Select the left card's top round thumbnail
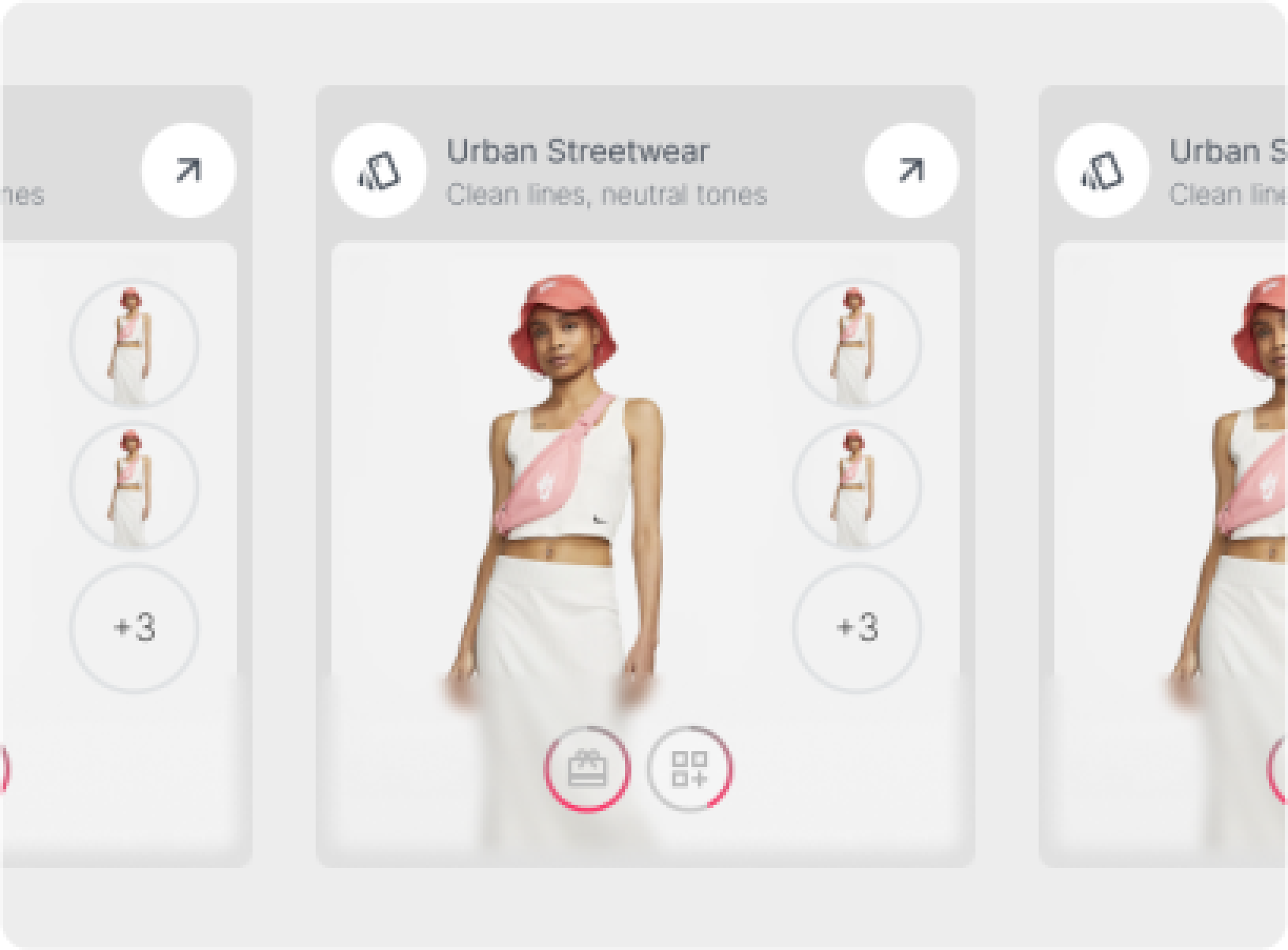 tap(134, 344)
